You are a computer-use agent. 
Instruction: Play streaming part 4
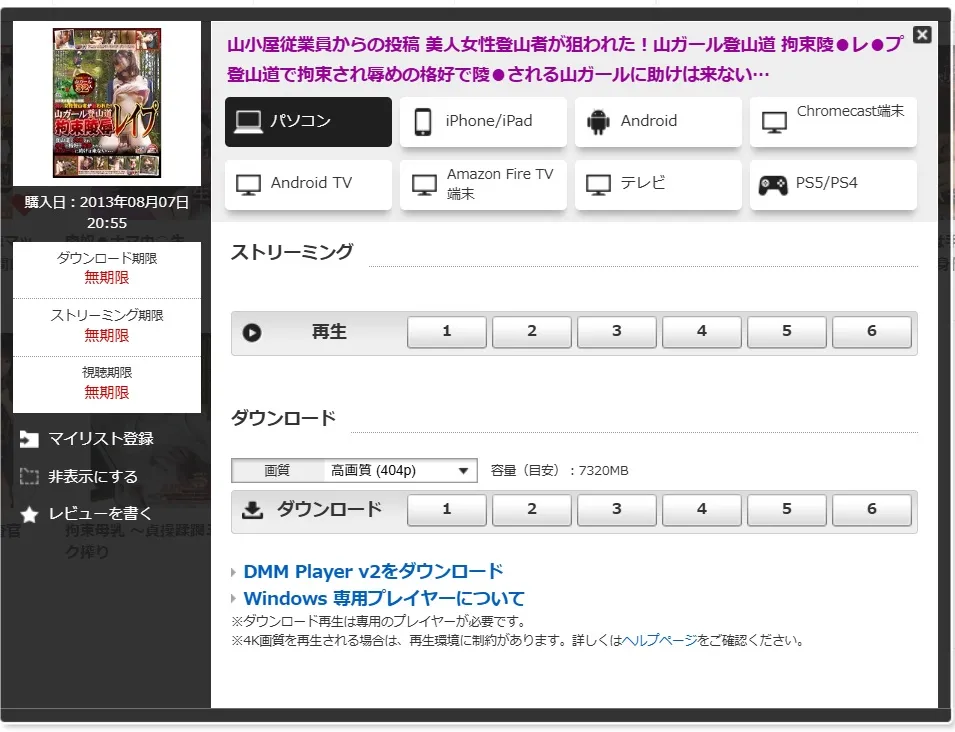[702, 332]
